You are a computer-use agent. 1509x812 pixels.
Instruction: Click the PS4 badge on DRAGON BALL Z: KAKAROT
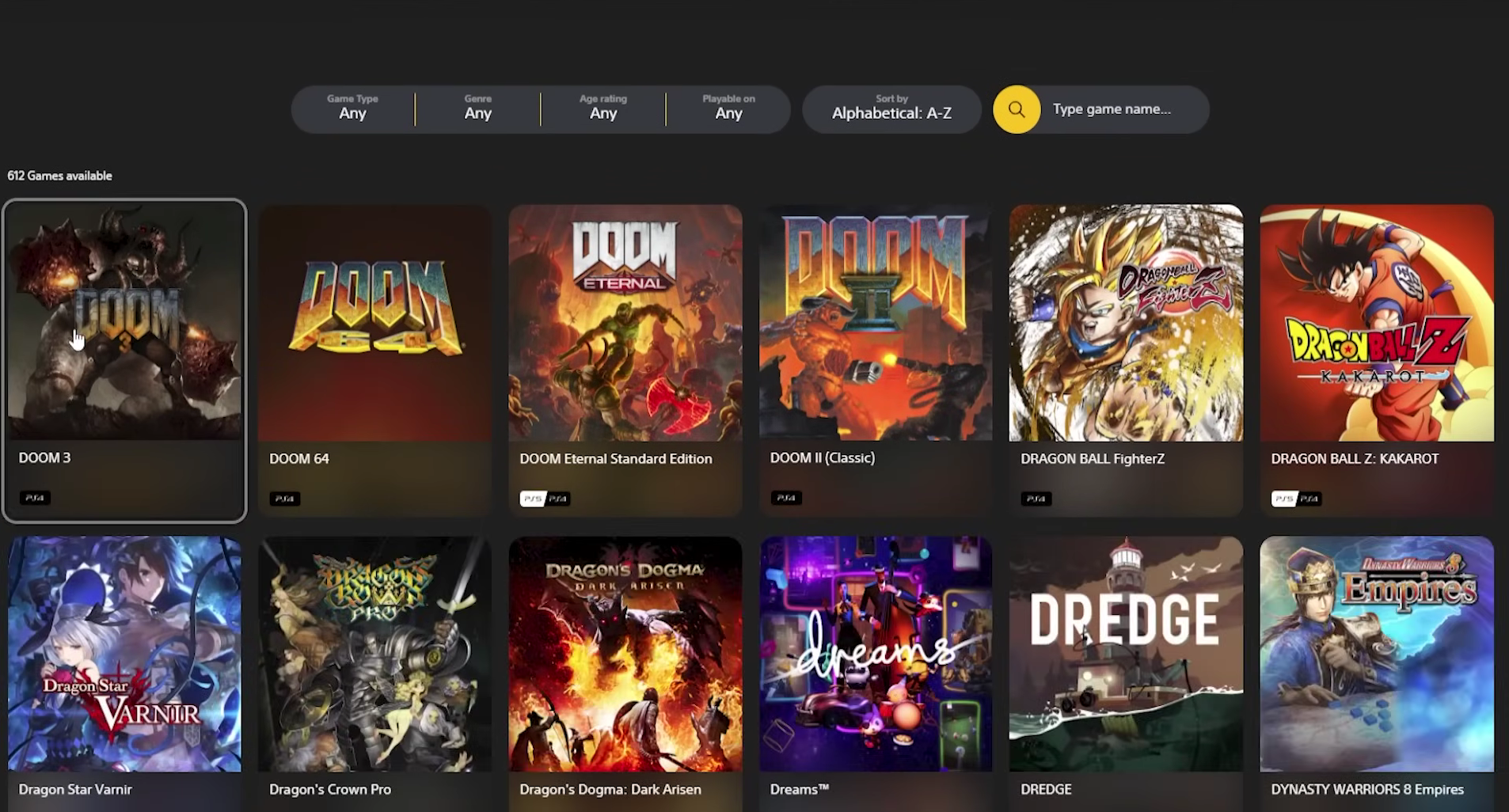click(x=1309, y=499)
